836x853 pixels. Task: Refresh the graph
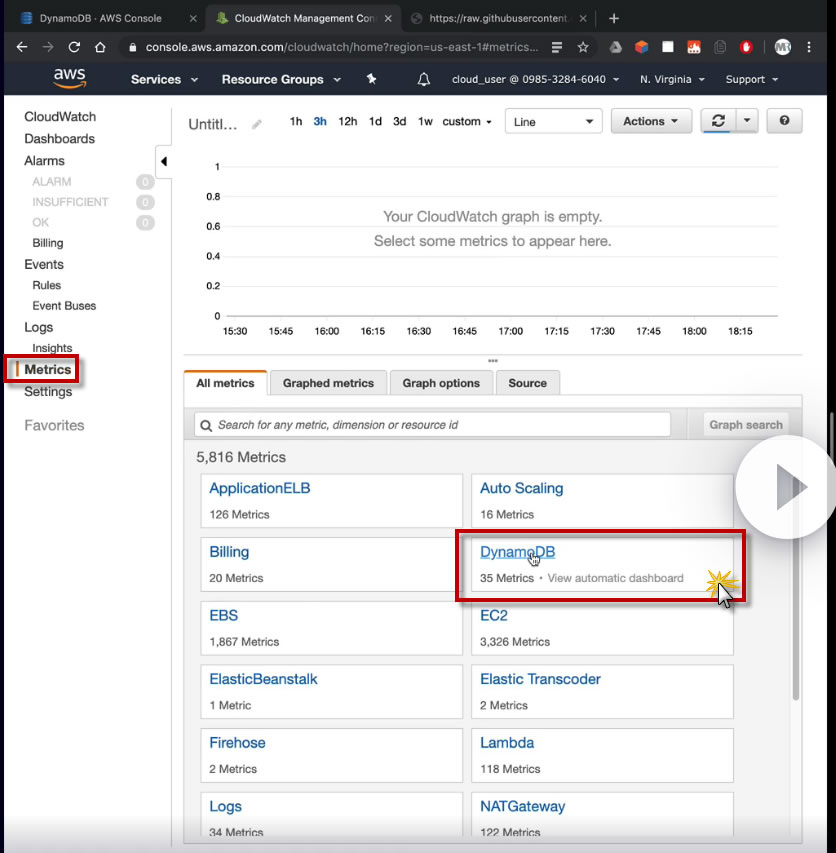click(x=718, y=121)
